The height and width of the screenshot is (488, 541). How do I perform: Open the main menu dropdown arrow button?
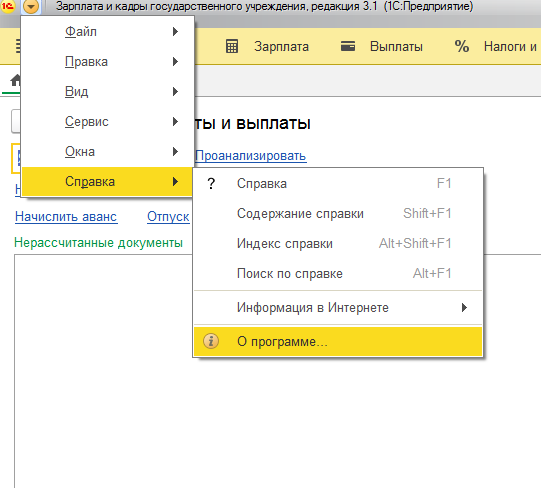(31, 6)
